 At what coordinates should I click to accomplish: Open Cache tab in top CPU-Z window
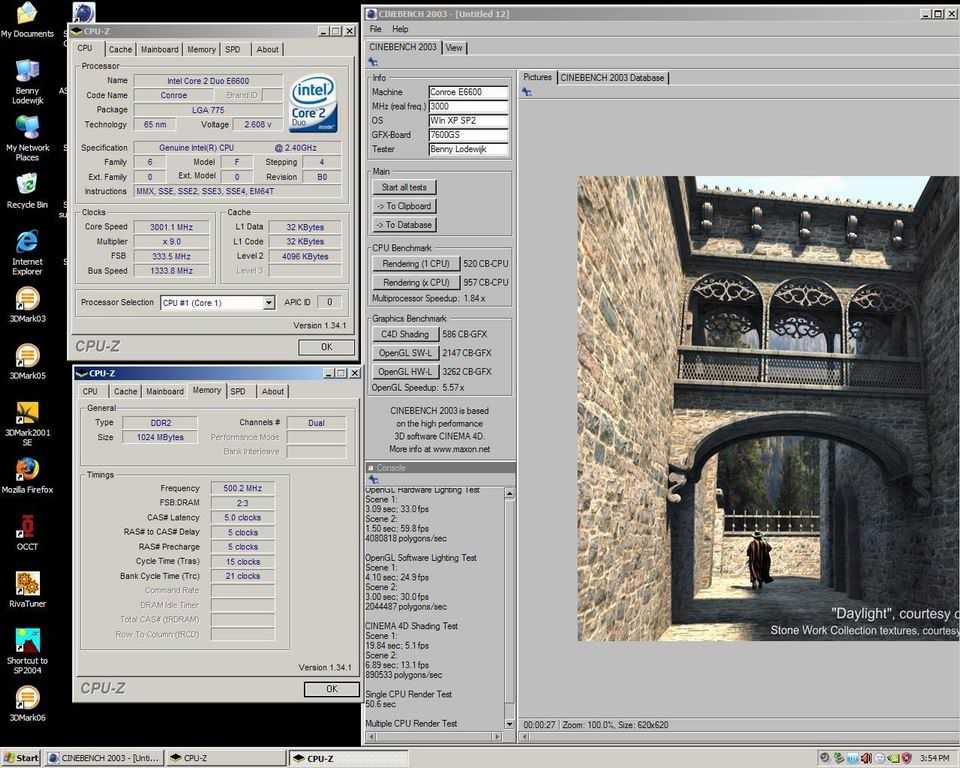pos(120,50)
